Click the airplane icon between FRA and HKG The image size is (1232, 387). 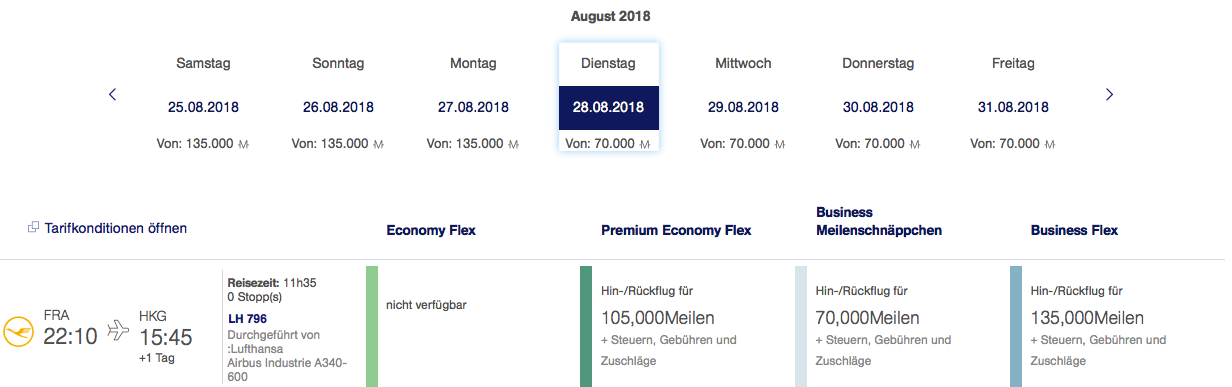118,329
